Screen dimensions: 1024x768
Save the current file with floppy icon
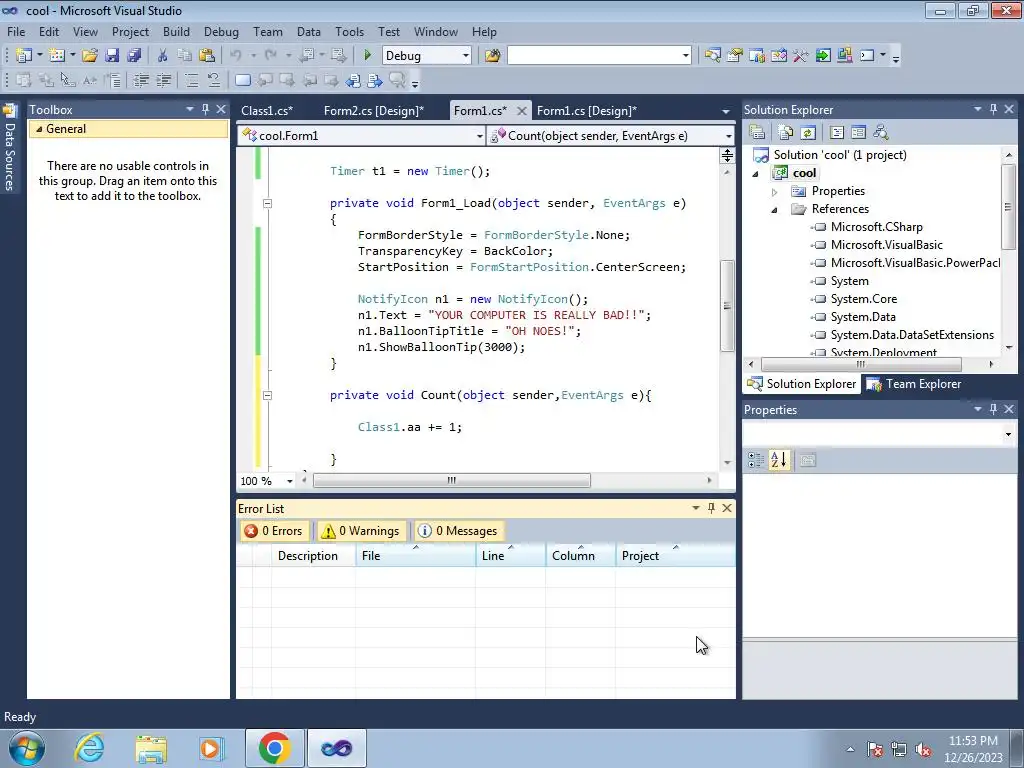[x=112, y=56]
